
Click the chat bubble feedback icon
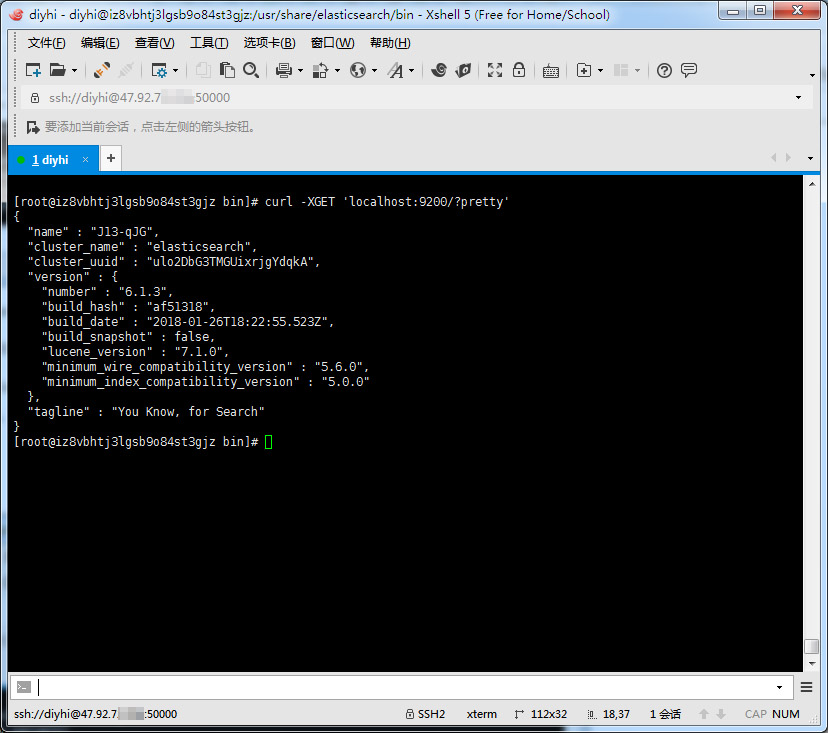coord(689,70)
